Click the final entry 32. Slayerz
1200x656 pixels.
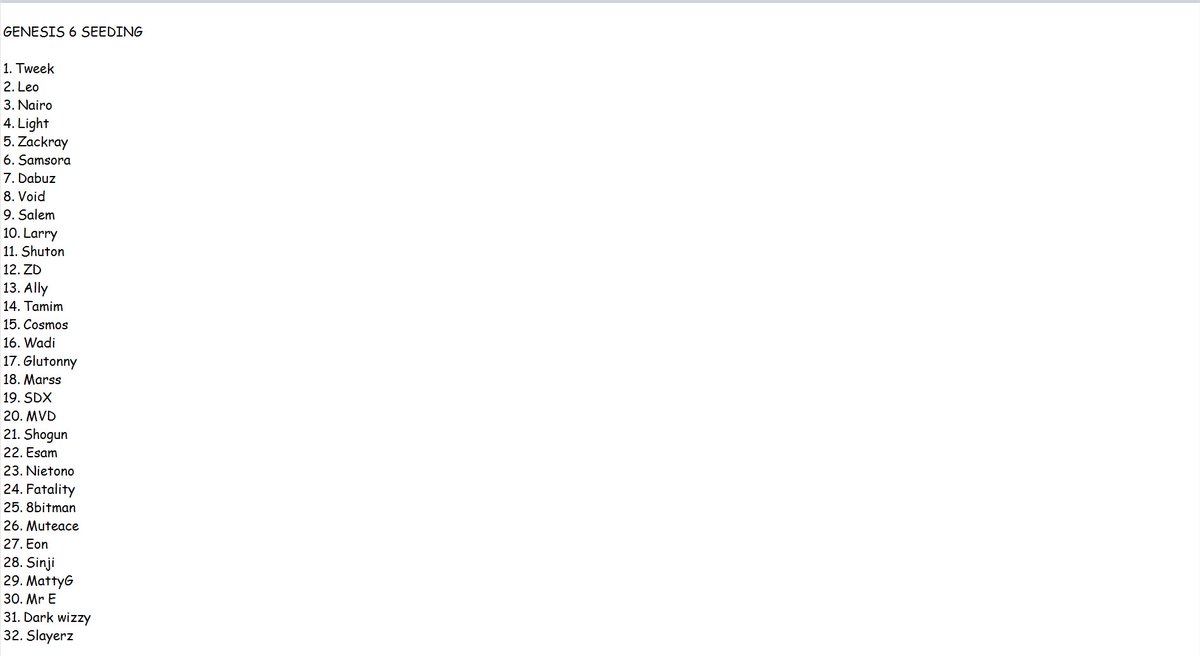(x=38, y=636)
